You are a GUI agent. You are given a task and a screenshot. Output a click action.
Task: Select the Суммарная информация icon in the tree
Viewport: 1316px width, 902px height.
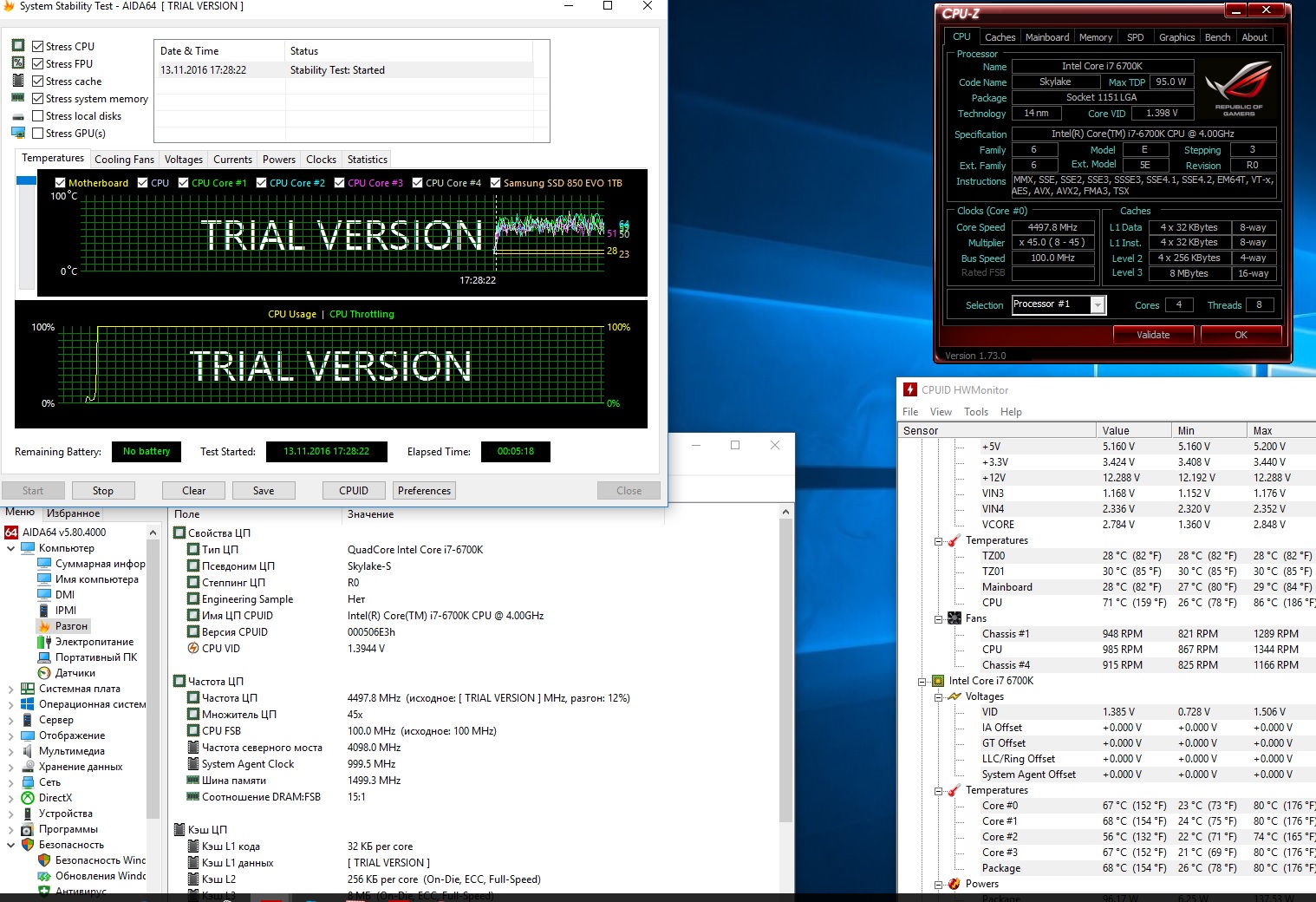tap(44, 564)
